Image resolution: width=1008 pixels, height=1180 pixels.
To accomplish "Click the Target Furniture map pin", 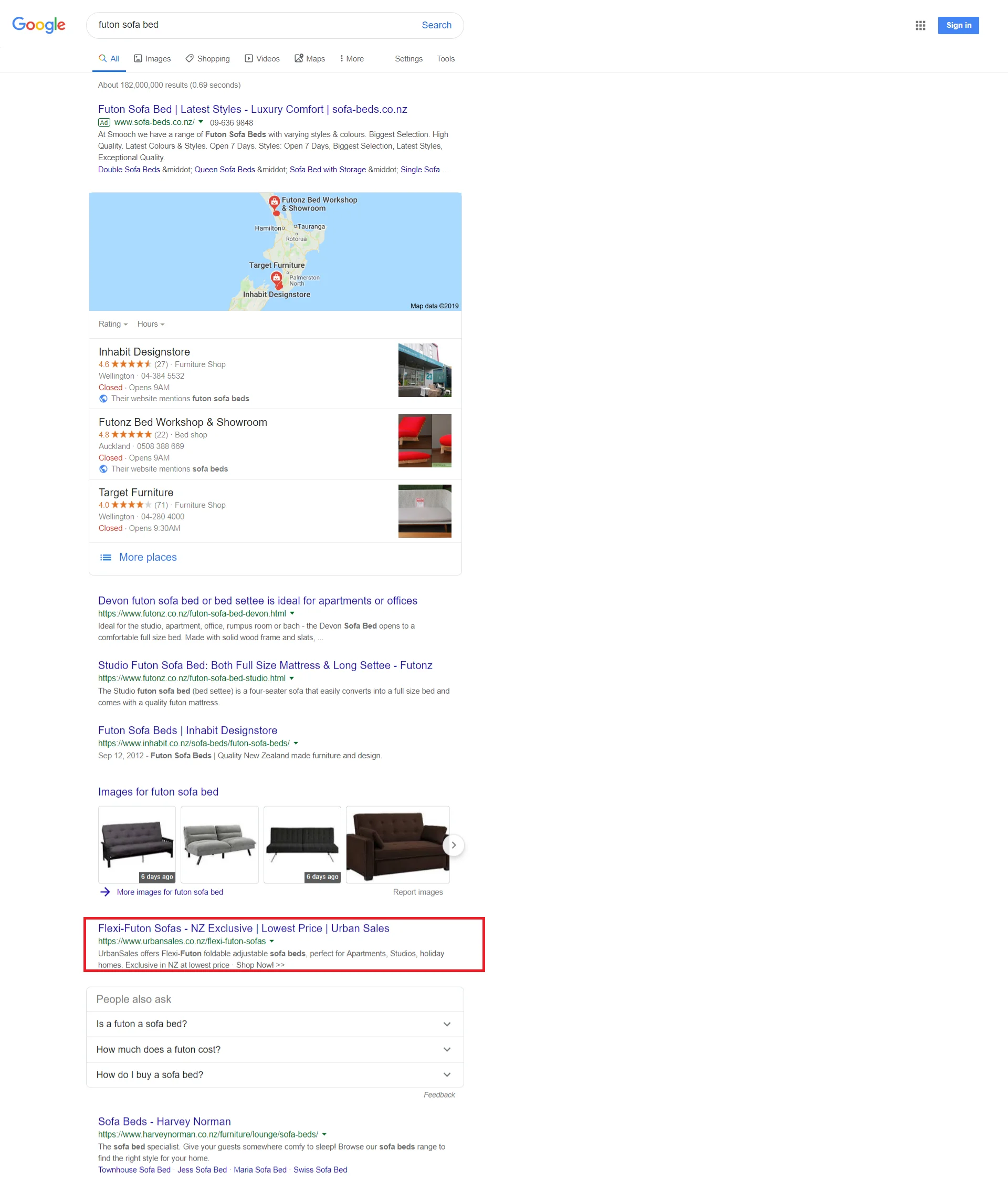I will click(x=276, y=278).
